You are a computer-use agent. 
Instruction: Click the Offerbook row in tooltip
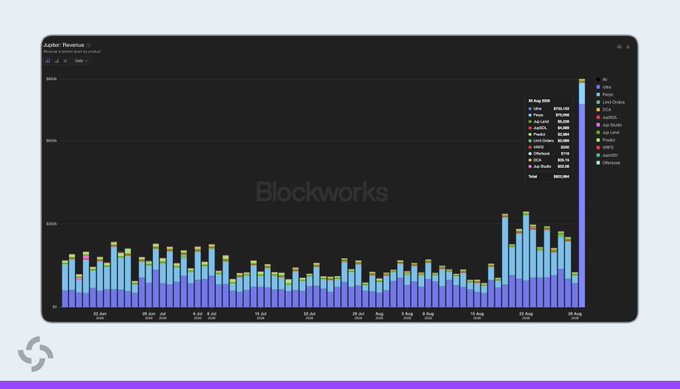pos(549,154)
